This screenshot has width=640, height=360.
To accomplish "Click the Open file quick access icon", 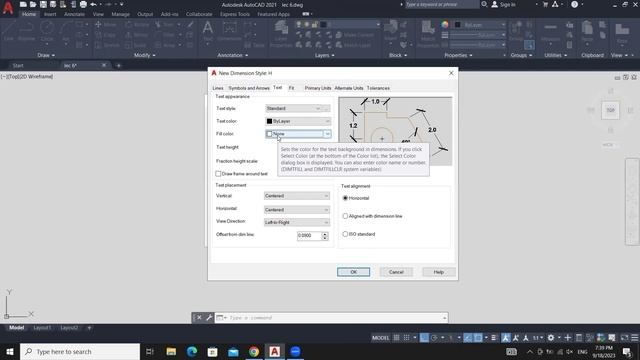I will click(33, 4).
